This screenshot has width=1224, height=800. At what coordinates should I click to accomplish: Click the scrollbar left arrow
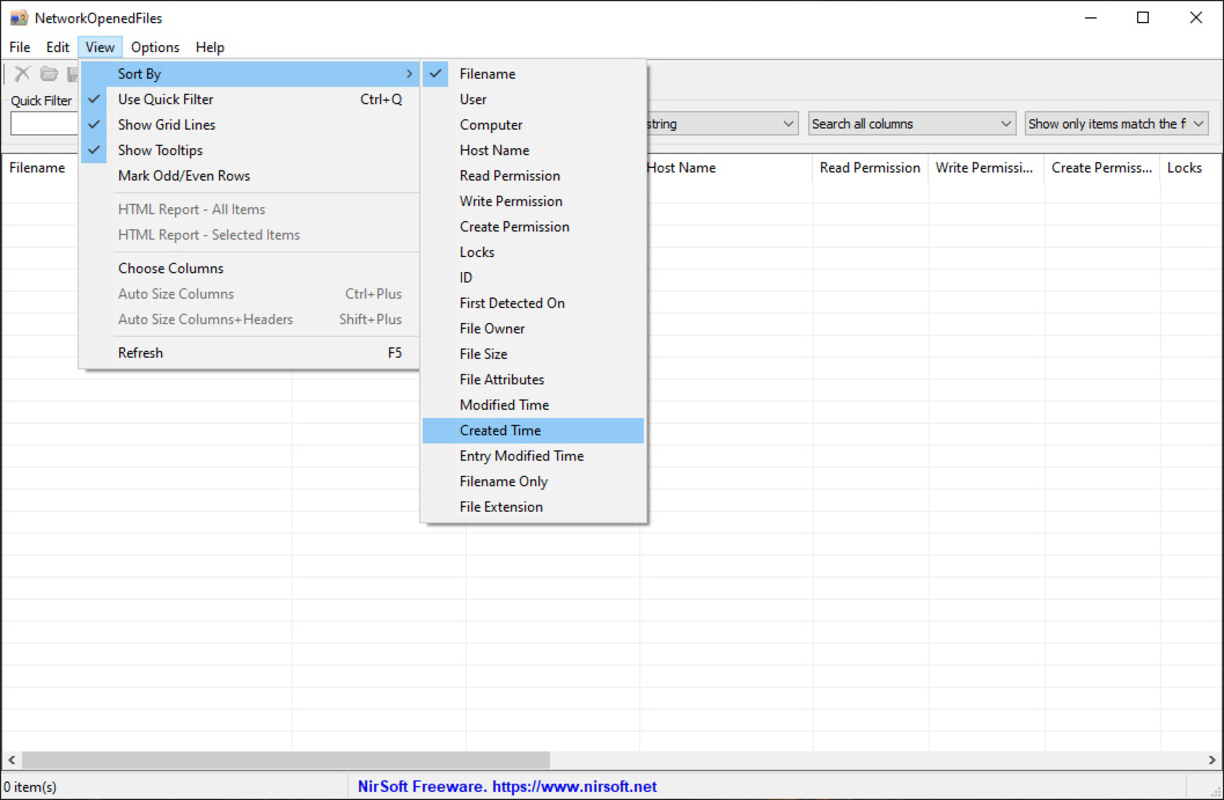point(11,761)
